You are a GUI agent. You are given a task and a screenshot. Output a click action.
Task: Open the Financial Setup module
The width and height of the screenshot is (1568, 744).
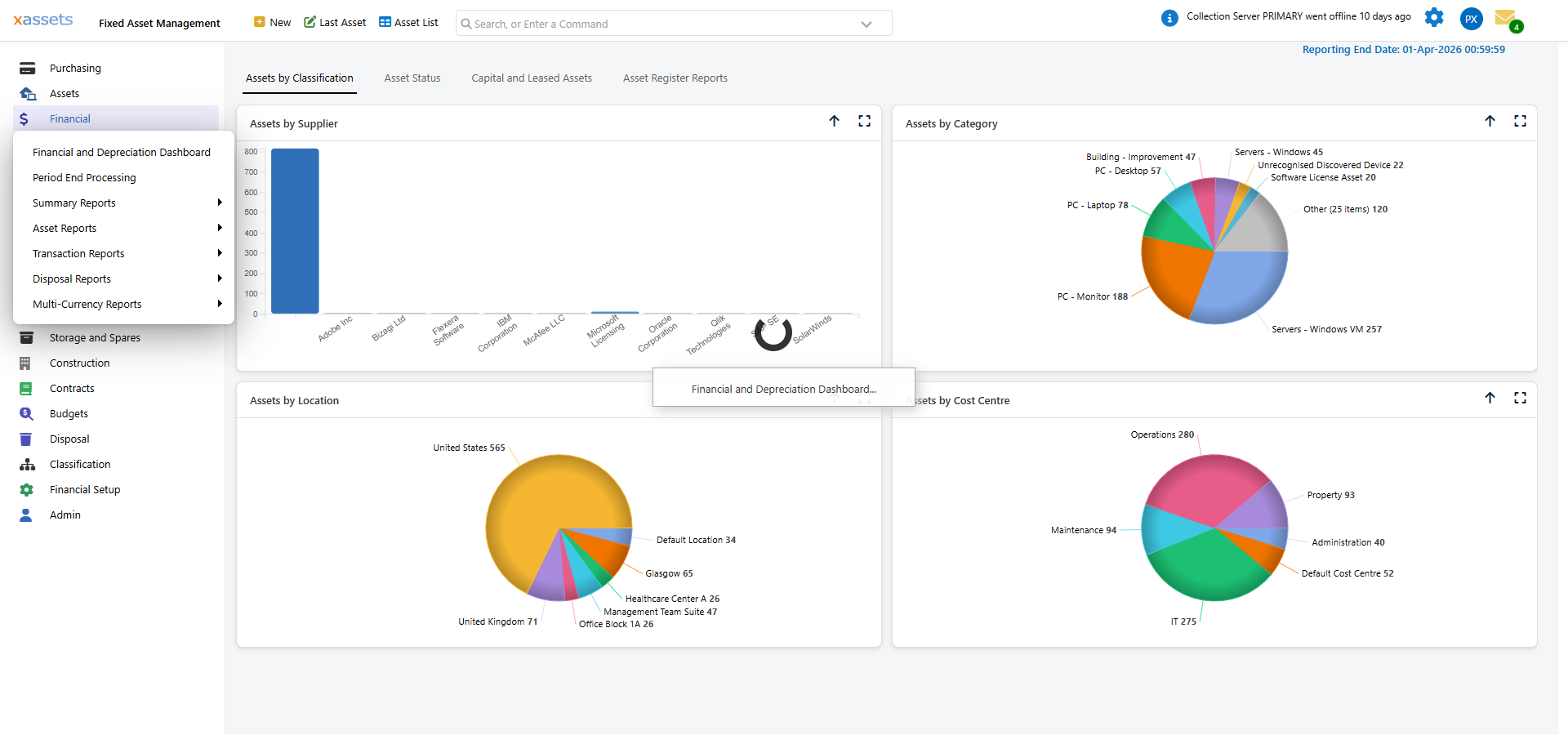(85, 490)
